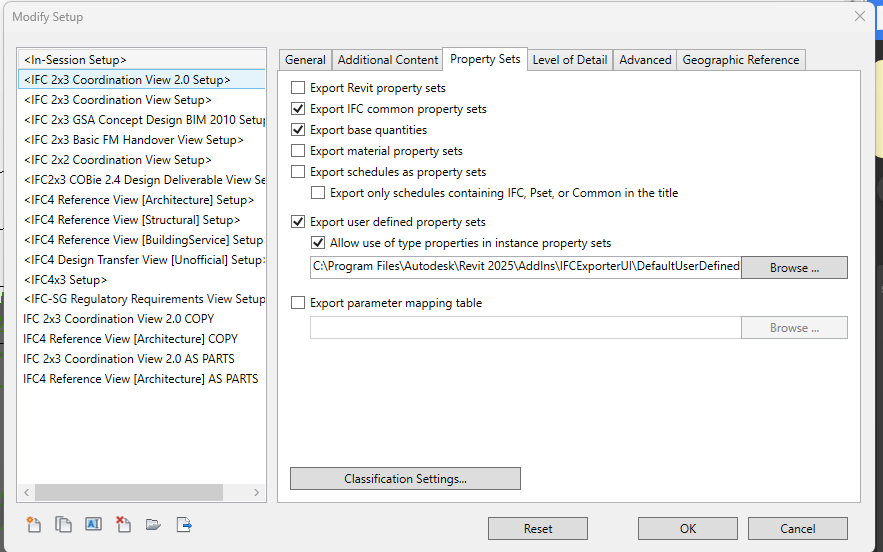The image size is (883, 552).
Task: Click the rename setup icon
Action: pyautogui.click(x=93, y=524)
